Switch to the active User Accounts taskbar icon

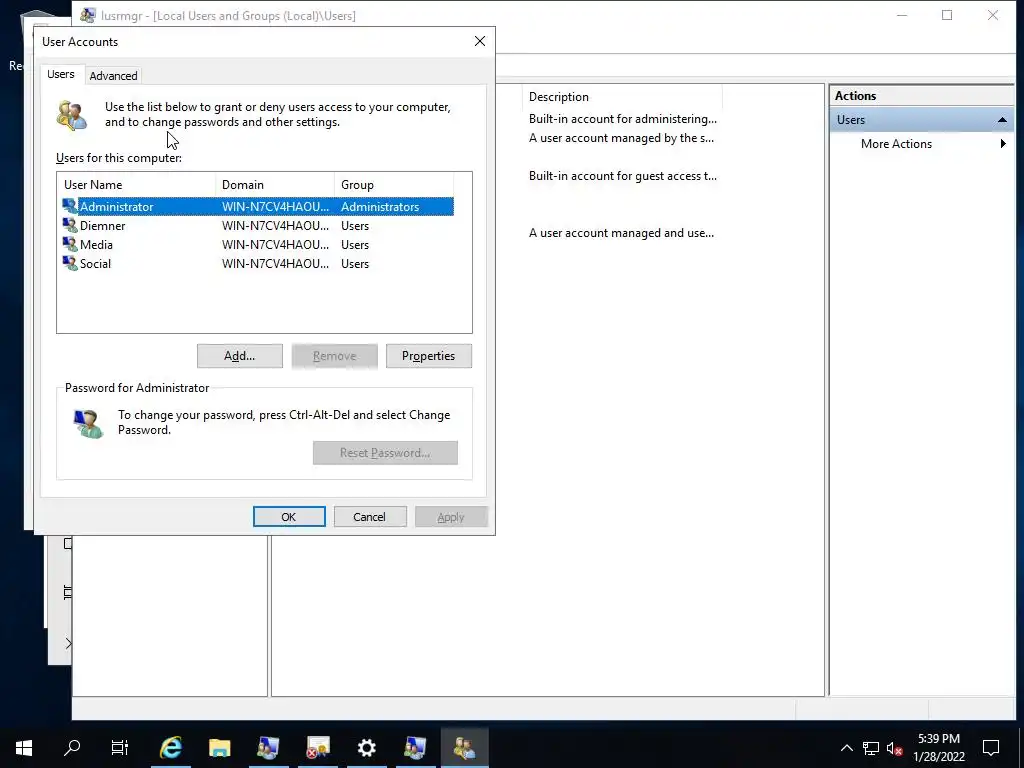coord(464,747)
